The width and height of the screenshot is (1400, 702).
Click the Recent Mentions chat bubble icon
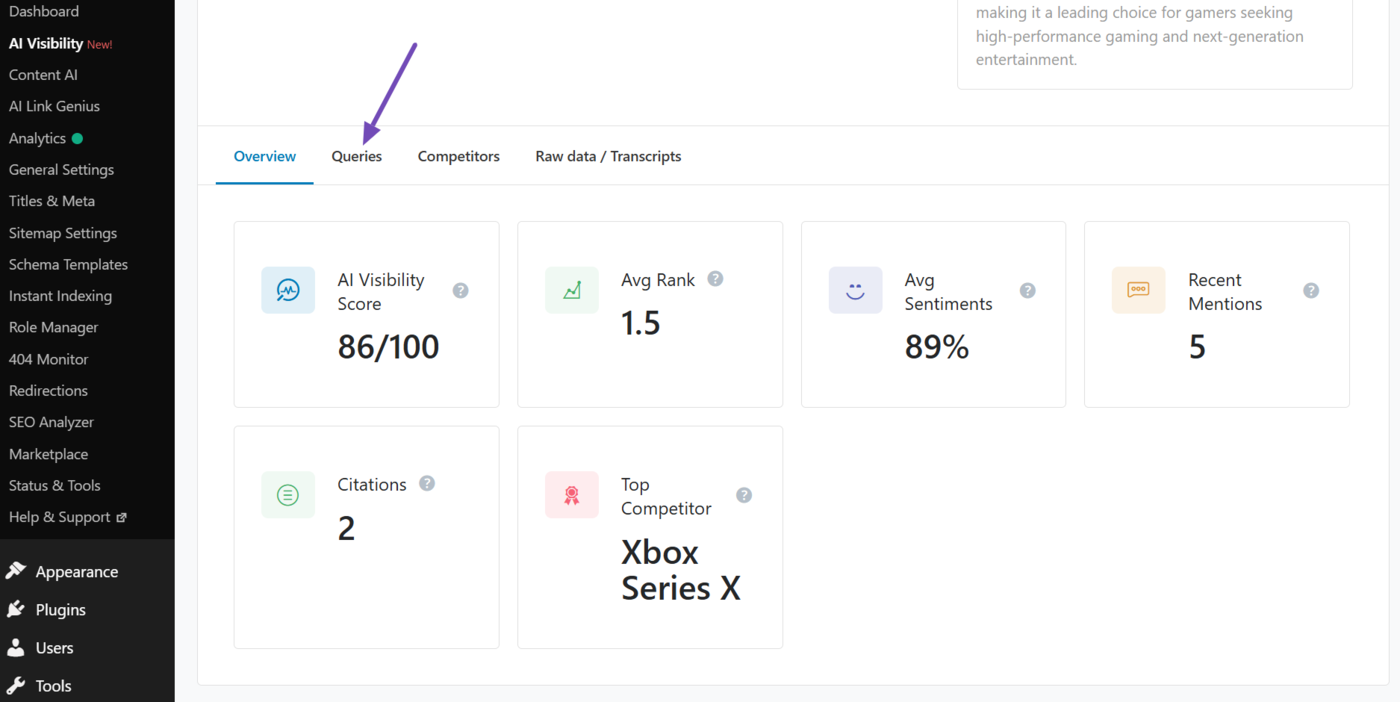coord(1138,290)
